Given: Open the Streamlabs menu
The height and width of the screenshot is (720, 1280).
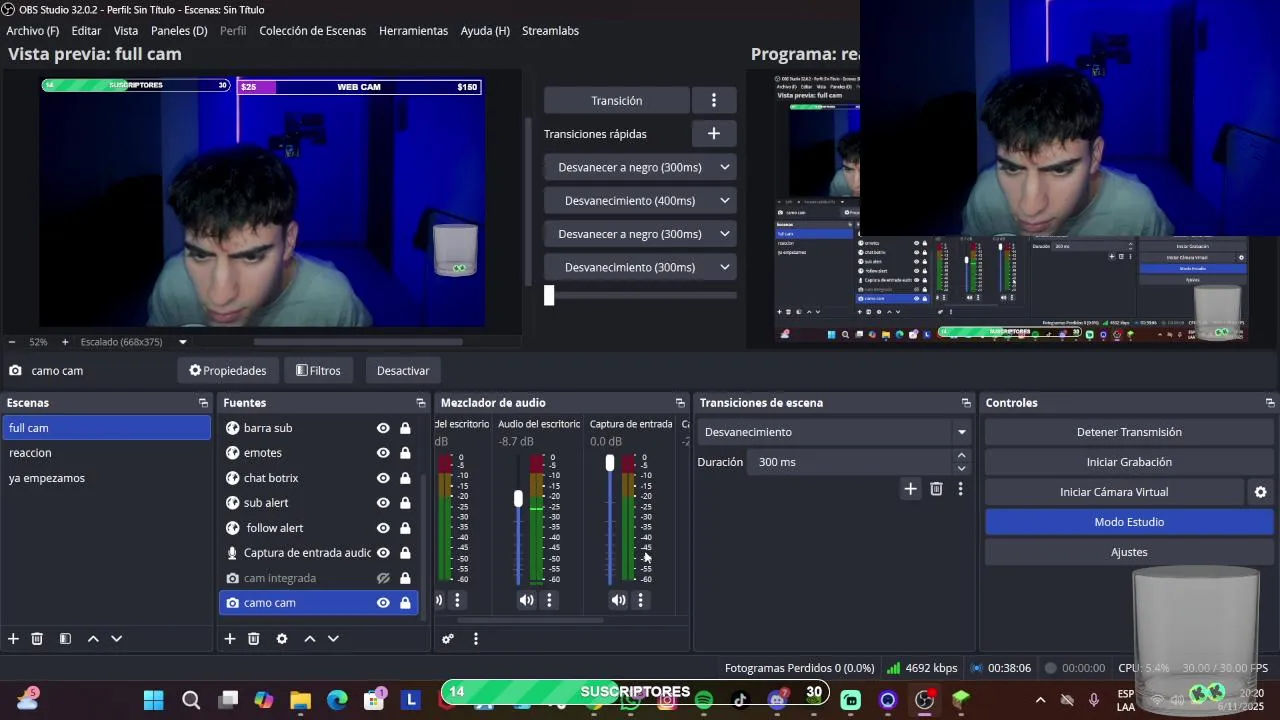Looking at the screenshot, I should click(x=550, y=31).
